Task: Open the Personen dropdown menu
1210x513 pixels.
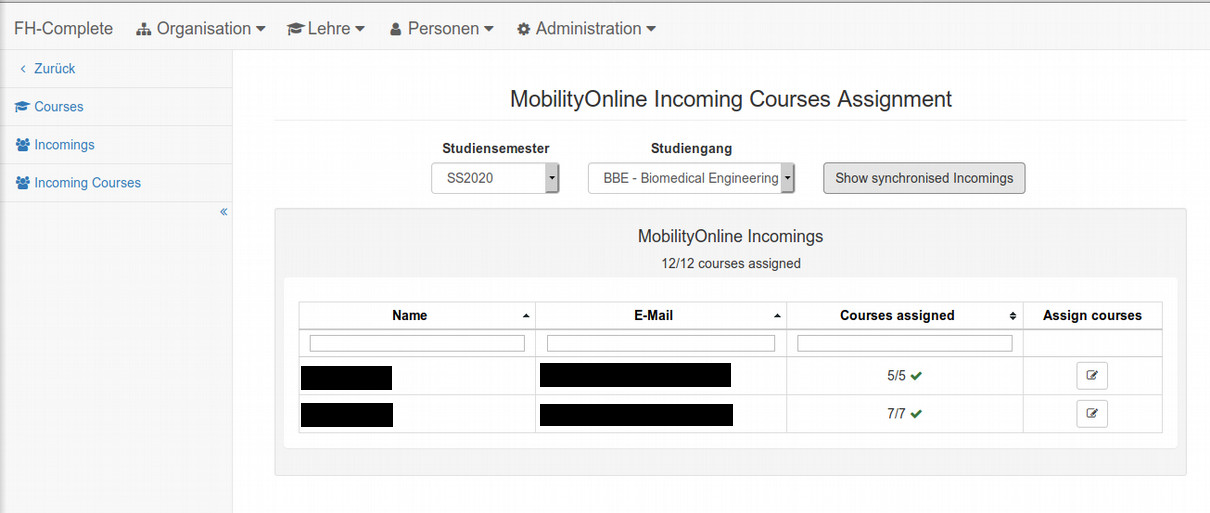Action: (441, 29)
